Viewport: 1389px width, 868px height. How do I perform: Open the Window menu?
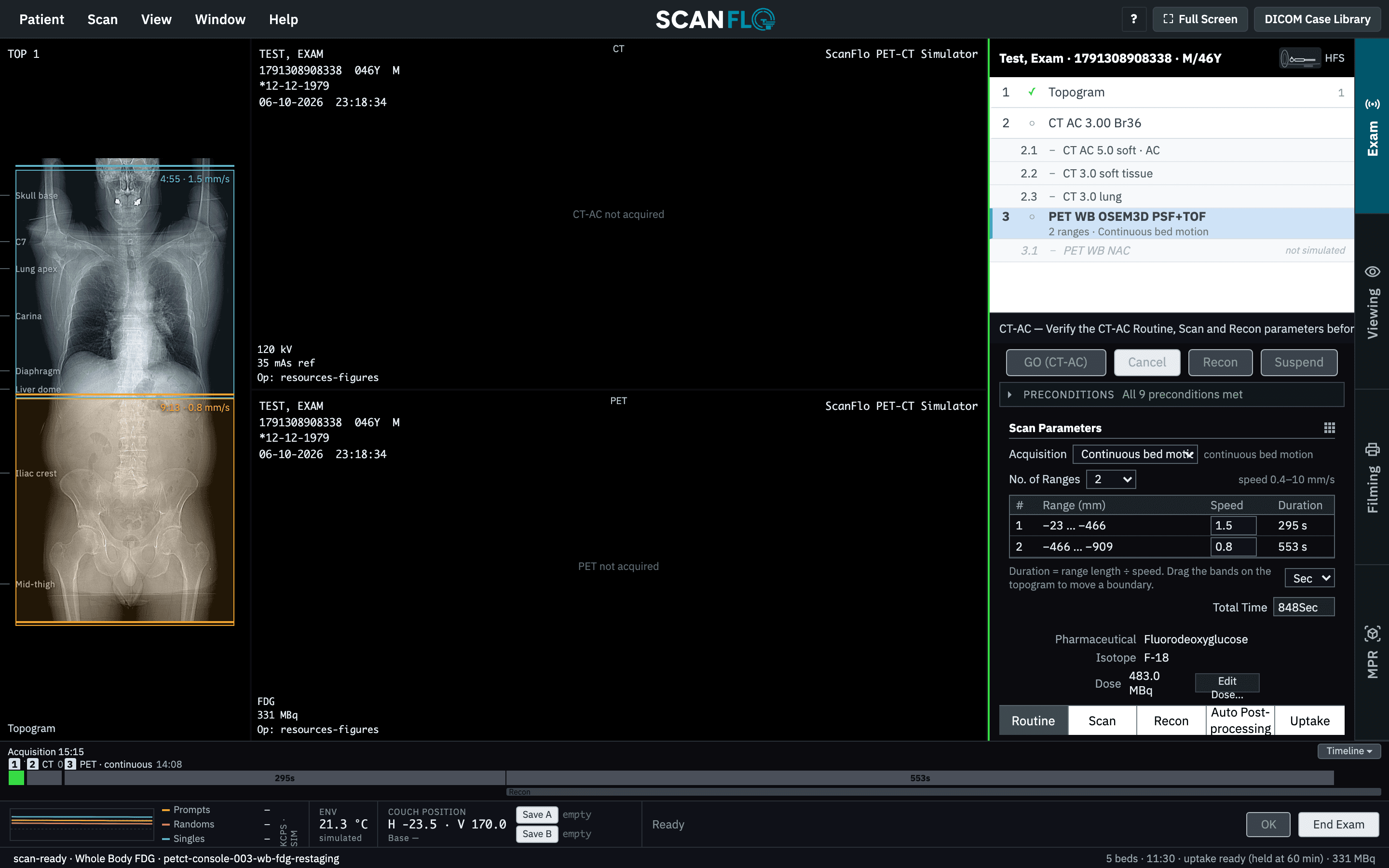(220, 19)
